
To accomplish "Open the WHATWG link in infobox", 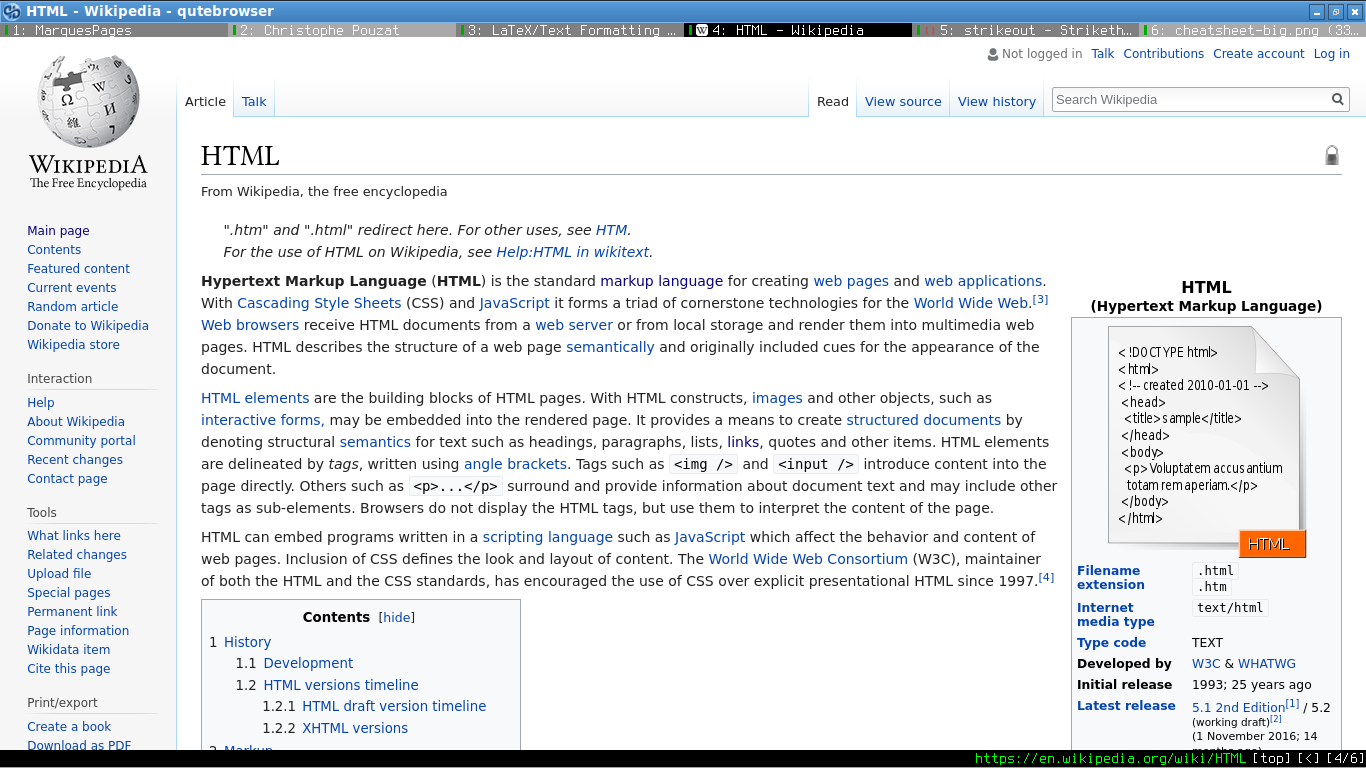I will coord(1266,664).
